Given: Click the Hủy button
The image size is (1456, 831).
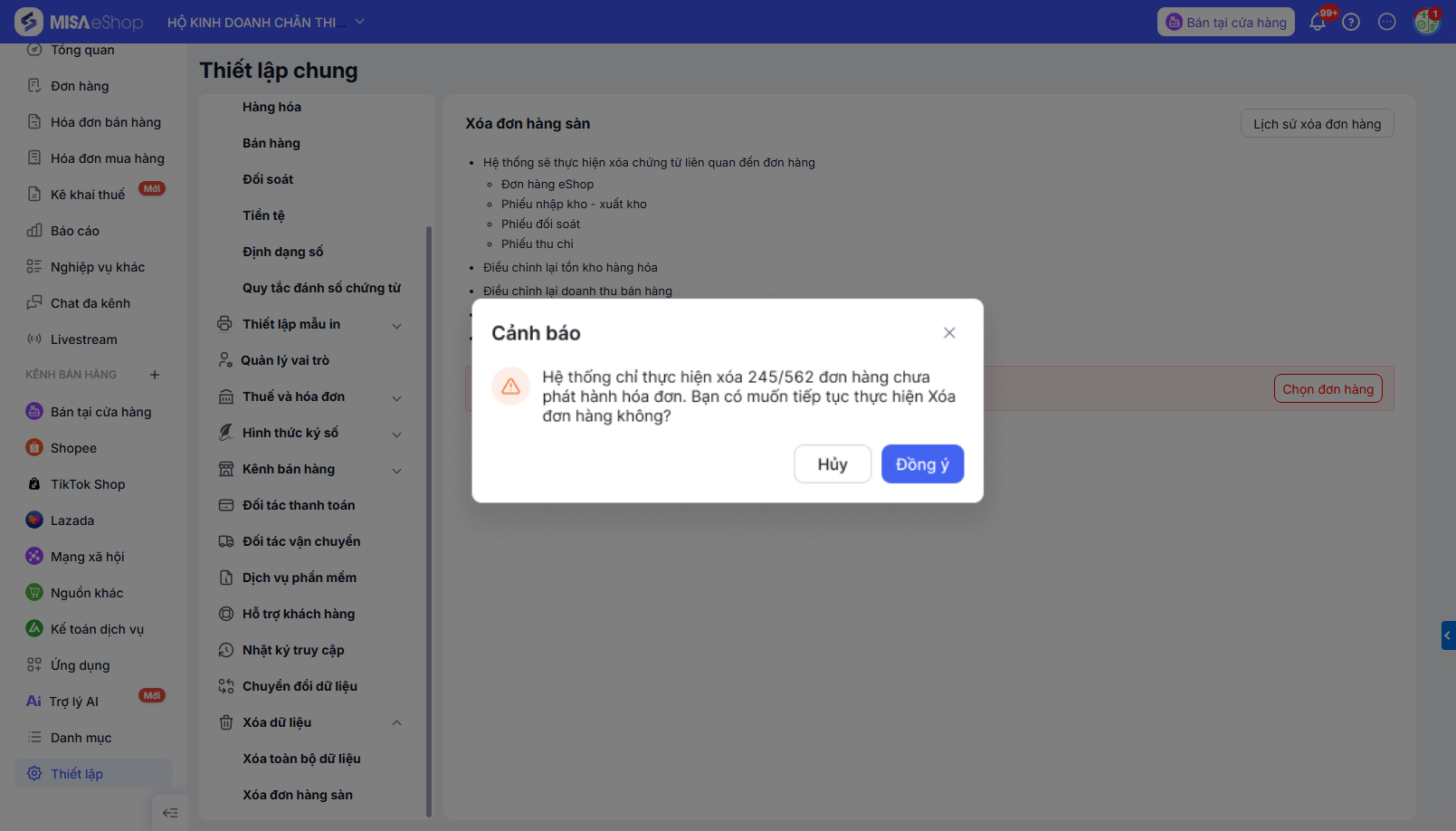Looking at the screenshot, I should (x=833, y=464).
